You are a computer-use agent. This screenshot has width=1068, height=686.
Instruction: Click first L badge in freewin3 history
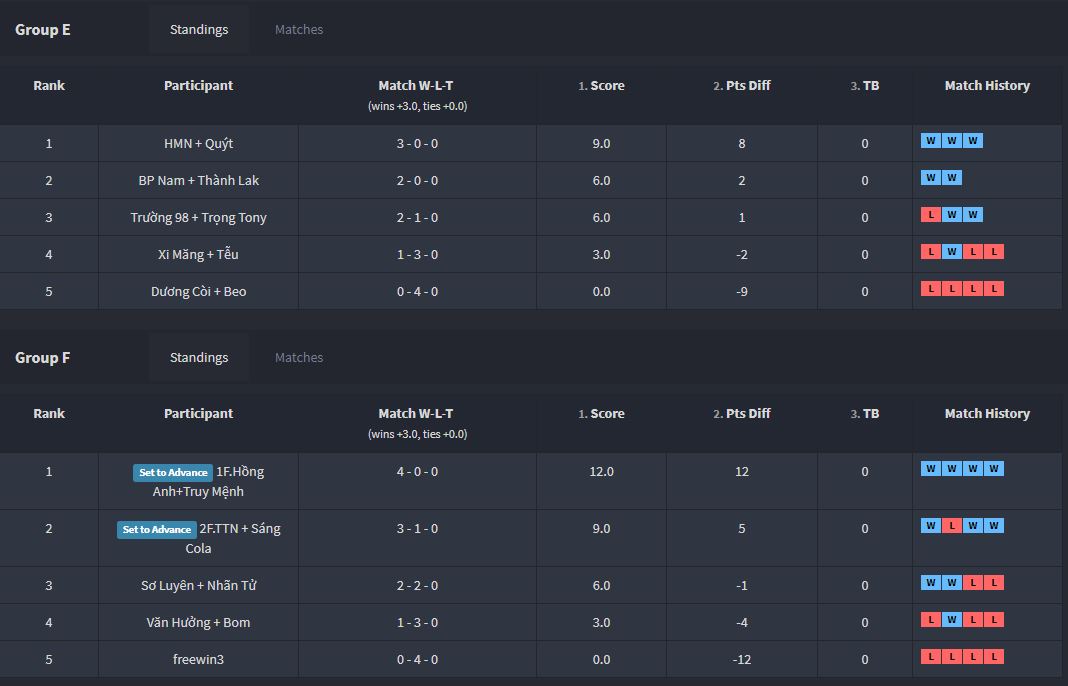click(x=931, y=656)
